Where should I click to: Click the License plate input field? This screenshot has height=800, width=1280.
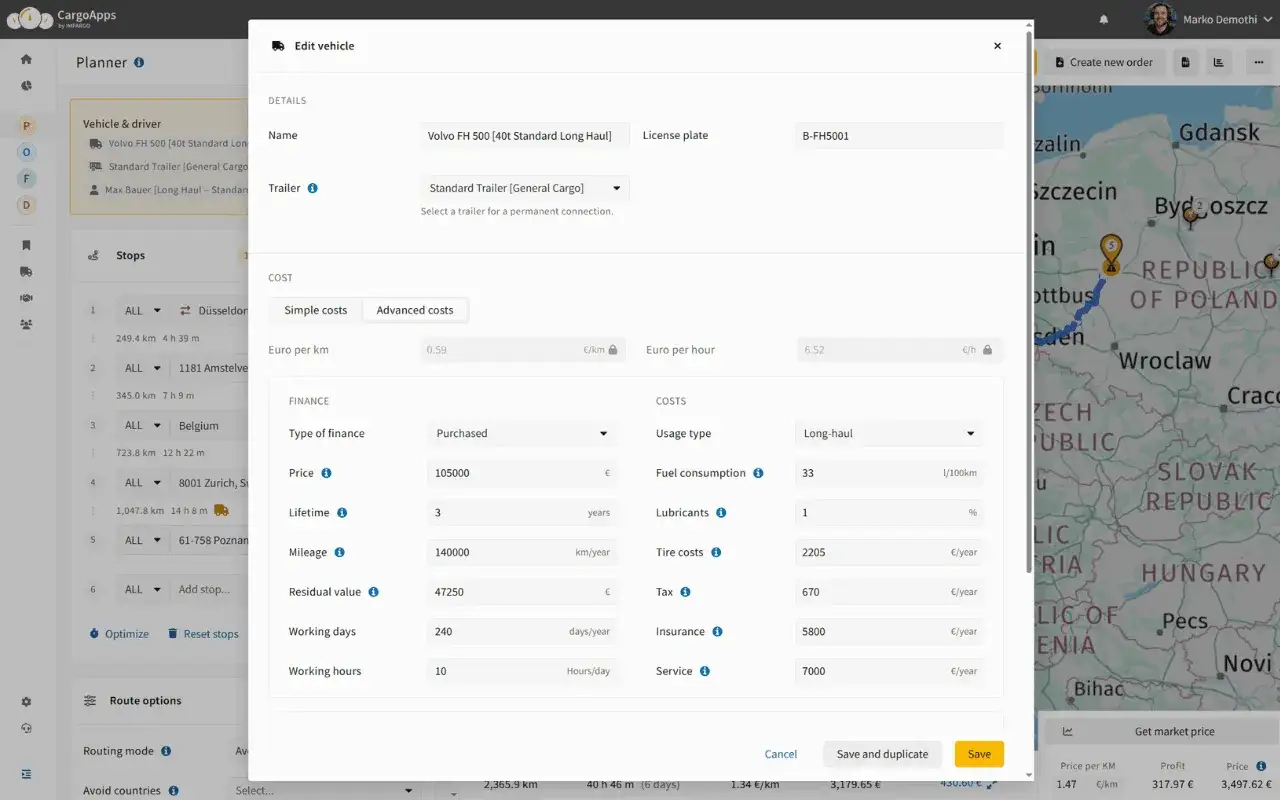[899, 136]
